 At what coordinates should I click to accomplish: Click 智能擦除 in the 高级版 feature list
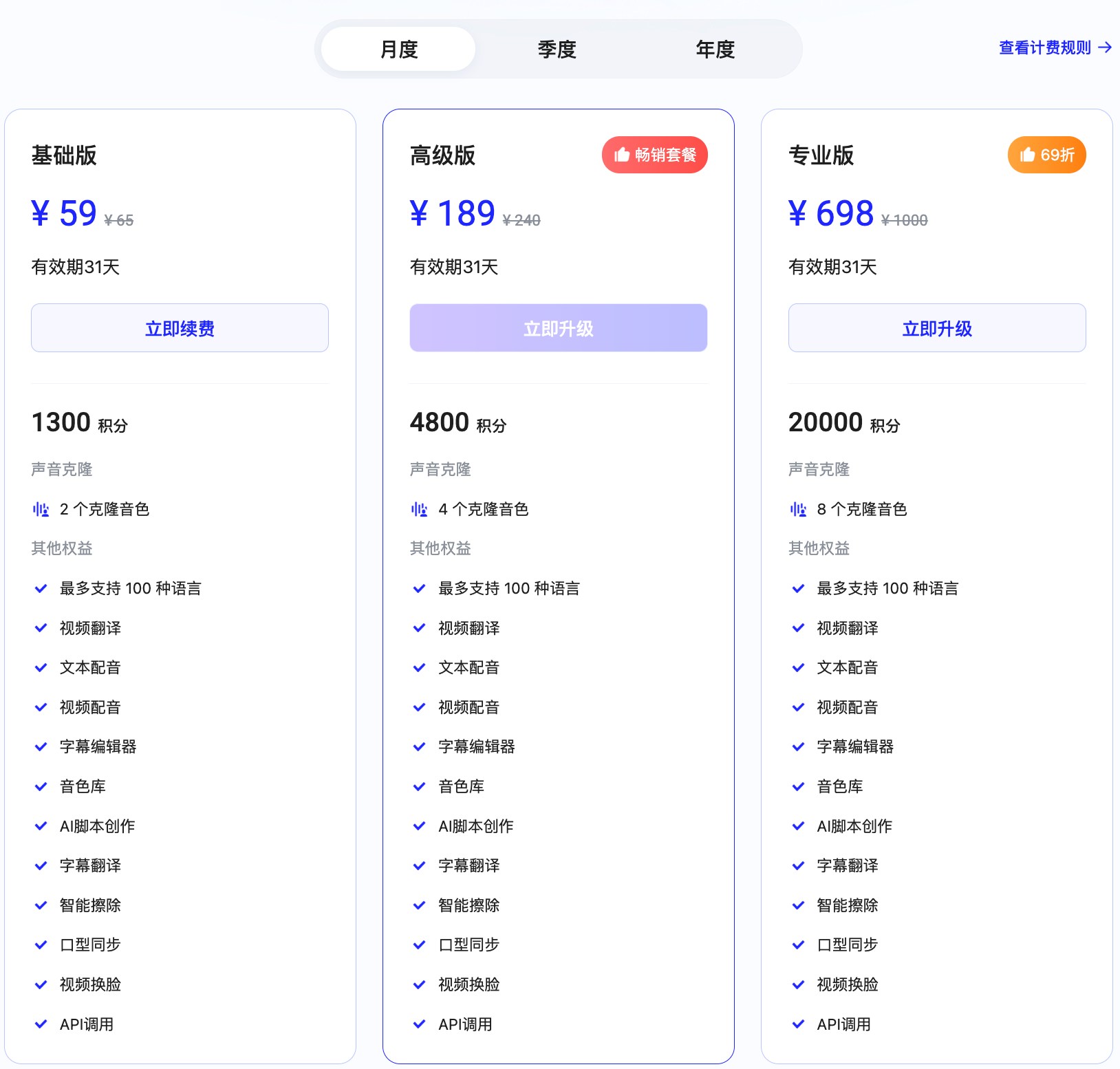coord(469,905)
